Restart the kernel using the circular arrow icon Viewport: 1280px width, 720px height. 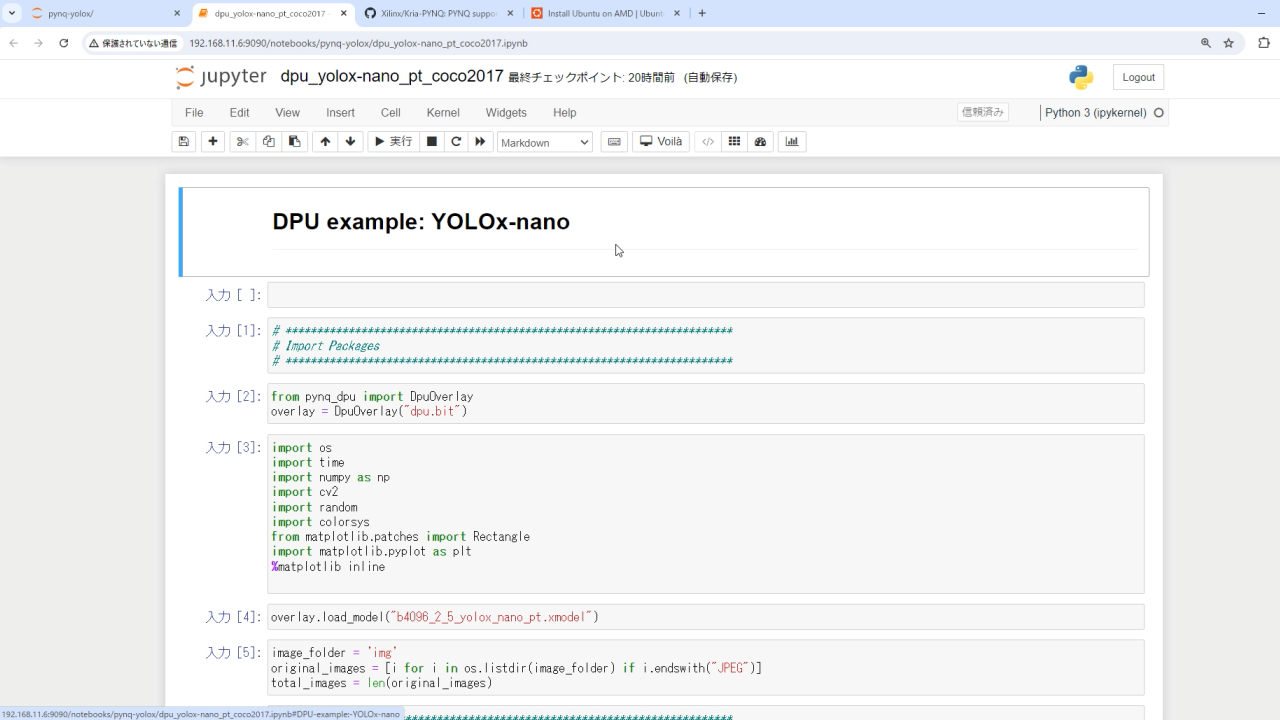pyautogui.click(x=456, y=141)
